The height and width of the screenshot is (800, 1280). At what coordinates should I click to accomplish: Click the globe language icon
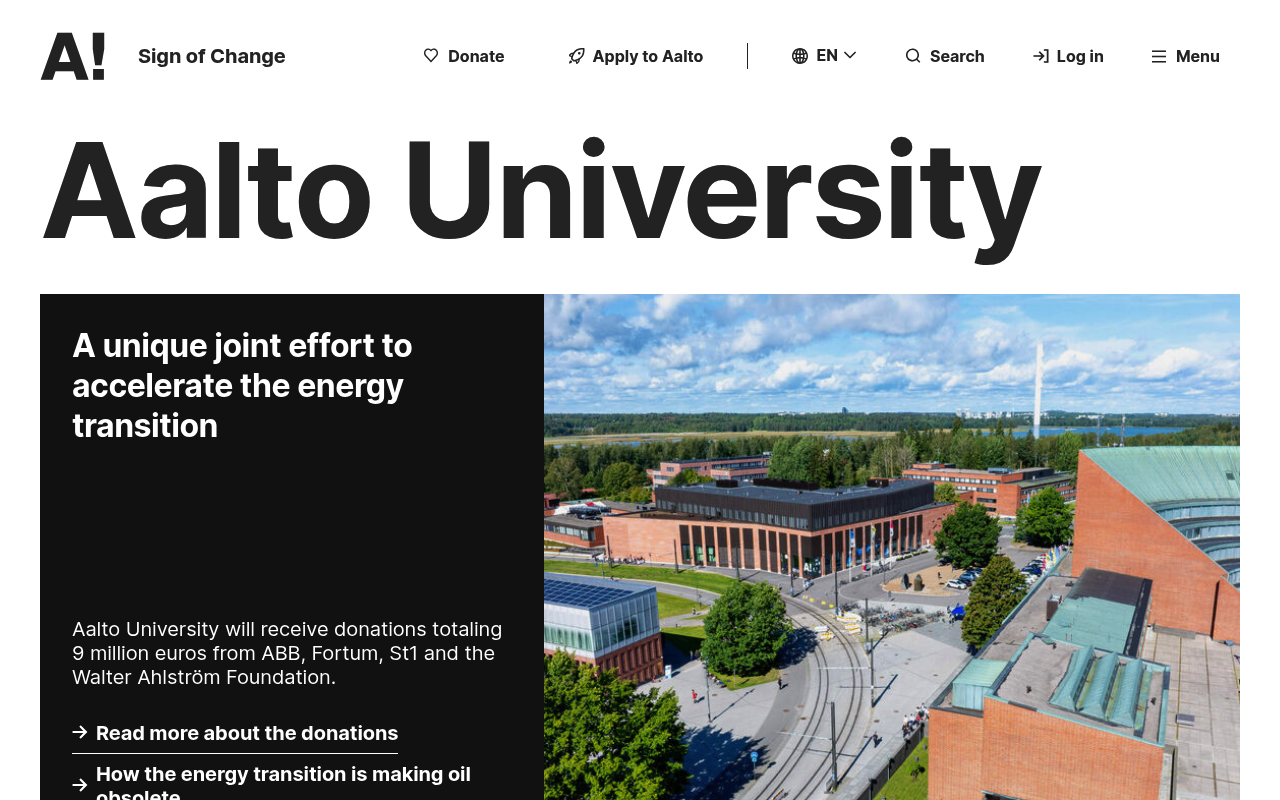[x=800, y=56]
